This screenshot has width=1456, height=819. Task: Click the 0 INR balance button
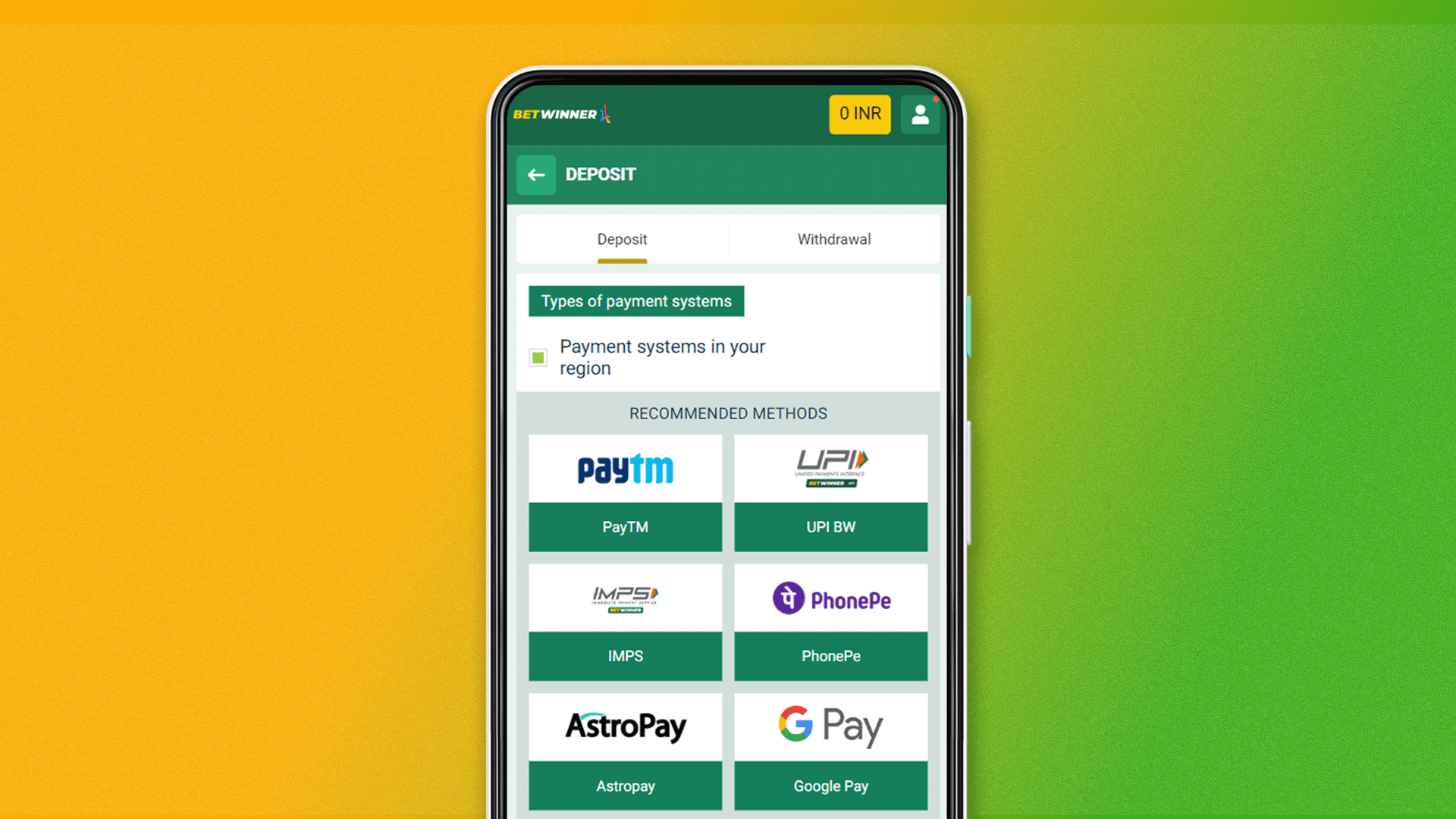coord(858,113)
